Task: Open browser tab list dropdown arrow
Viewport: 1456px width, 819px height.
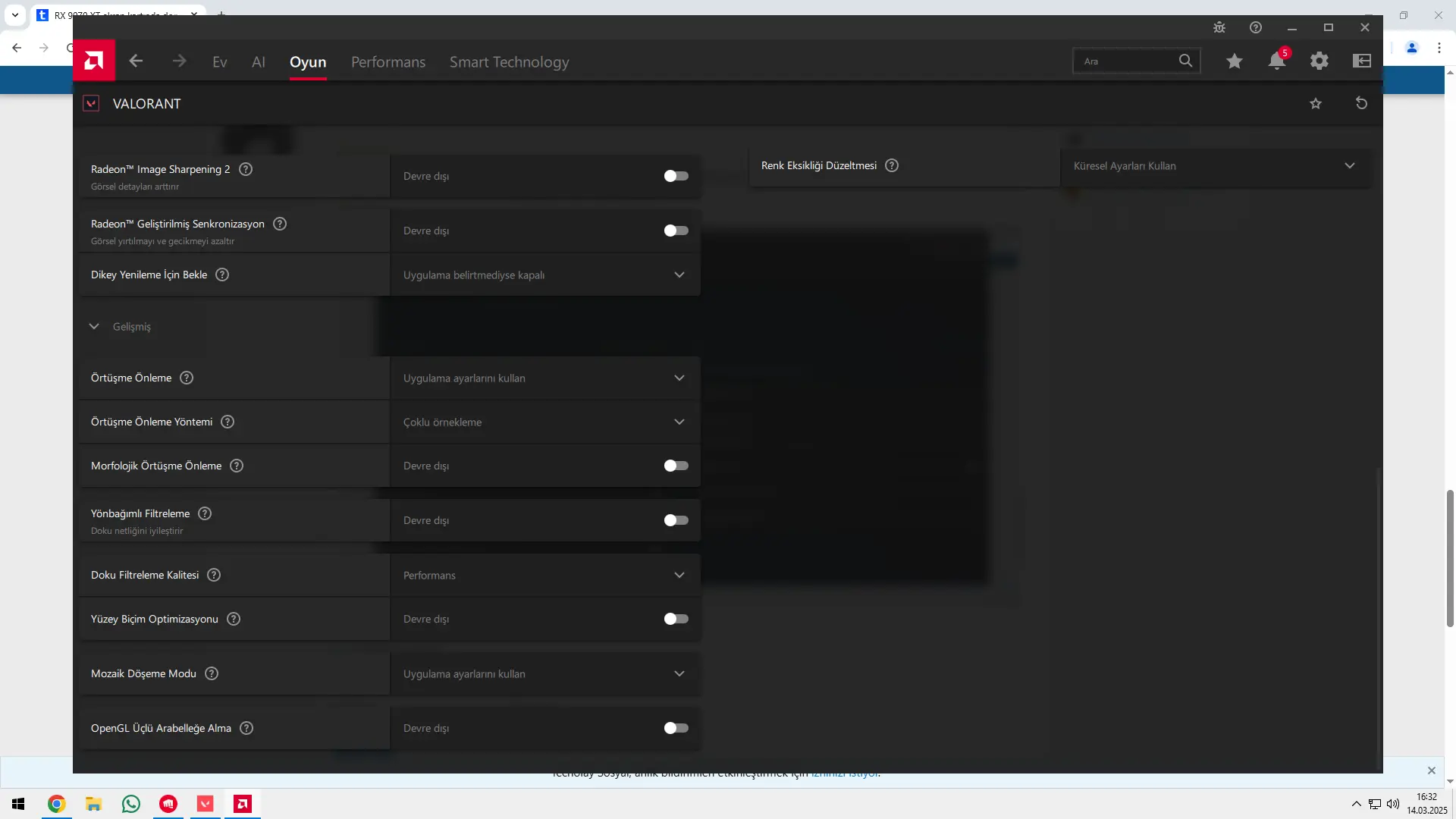Action: click(15, 14)
